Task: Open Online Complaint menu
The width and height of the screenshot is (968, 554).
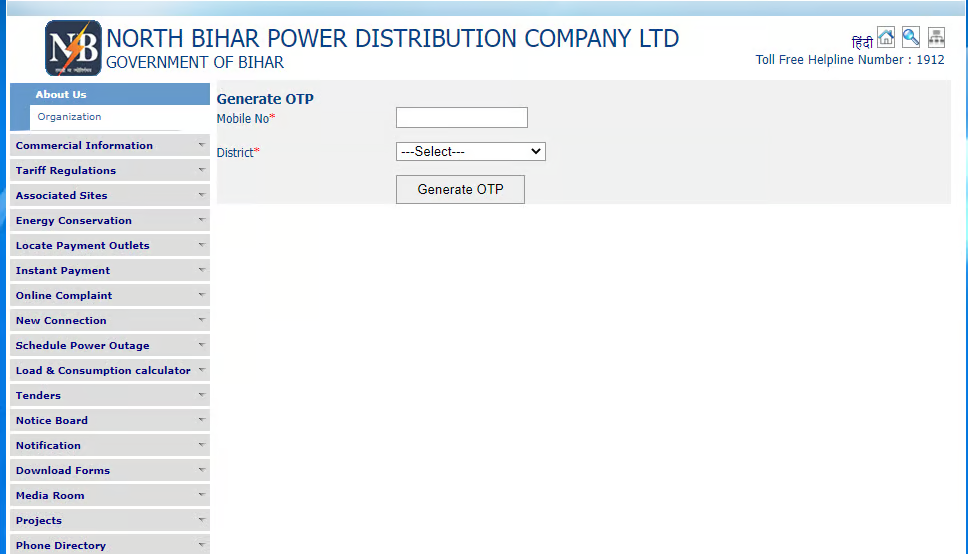Action: 110,295
